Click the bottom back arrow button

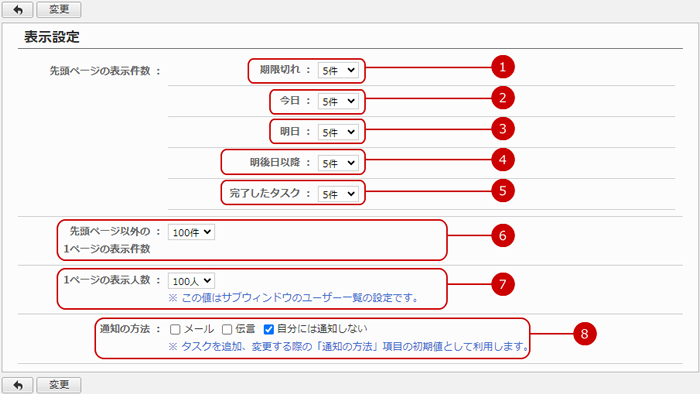17,385
